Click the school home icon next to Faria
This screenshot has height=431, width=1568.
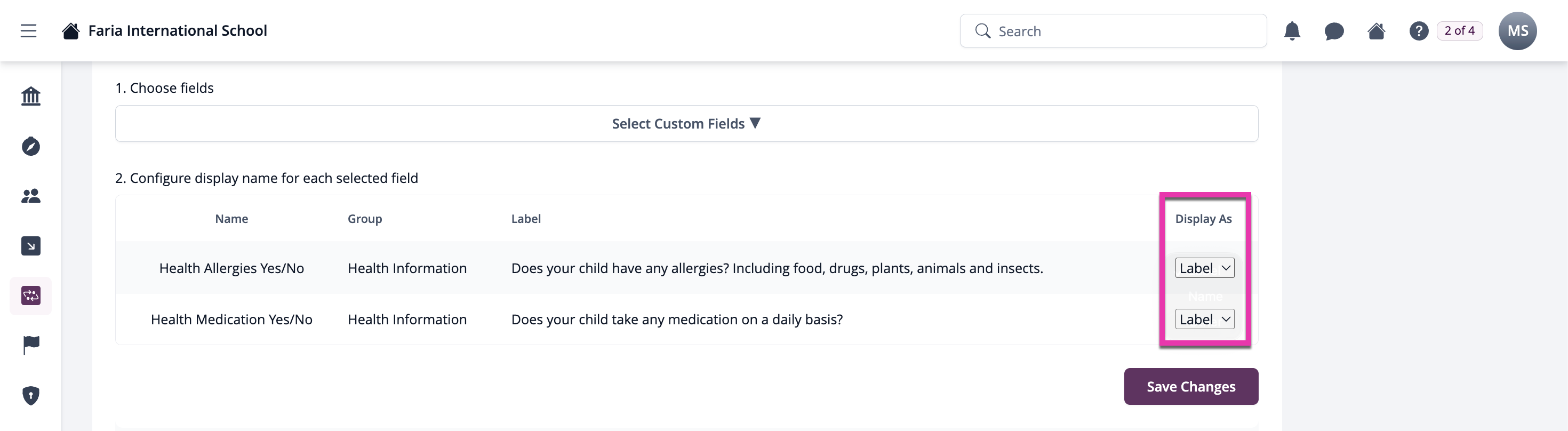[x=70, y=31]
